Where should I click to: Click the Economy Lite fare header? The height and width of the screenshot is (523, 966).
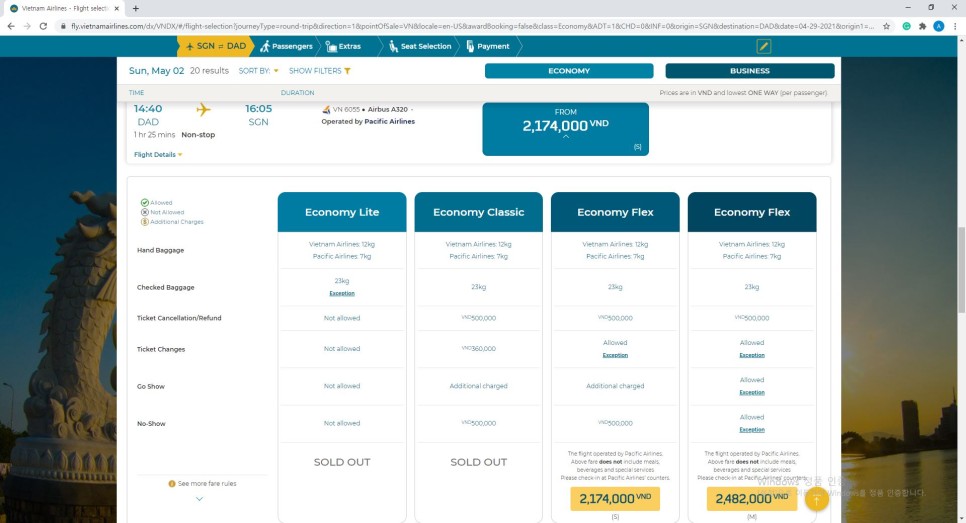(x=342, y=212)
